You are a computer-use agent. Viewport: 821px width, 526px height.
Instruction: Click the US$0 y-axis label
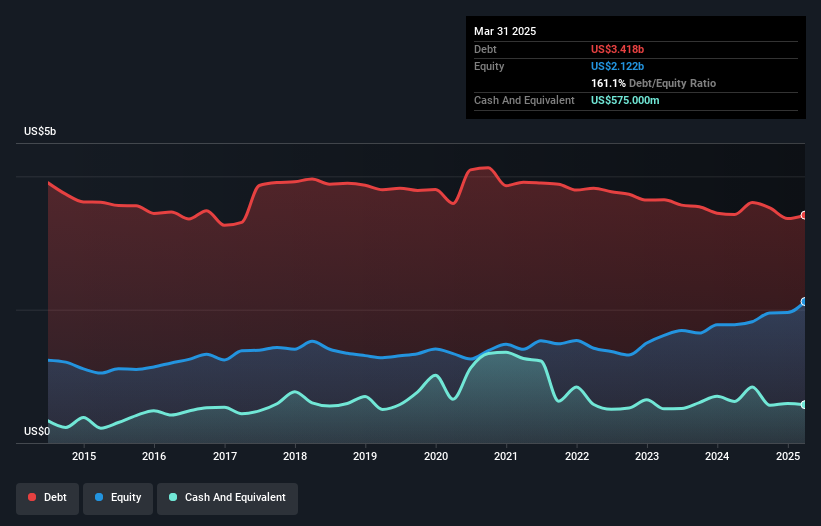(x=37, y=431)
